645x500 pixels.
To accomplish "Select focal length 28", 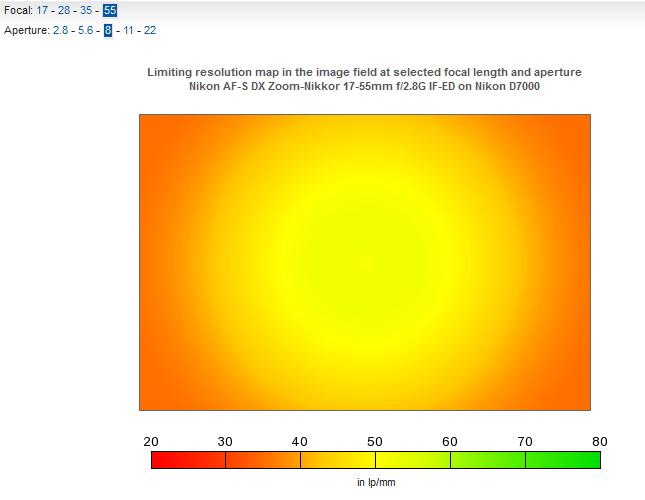I will coord(64,10).
